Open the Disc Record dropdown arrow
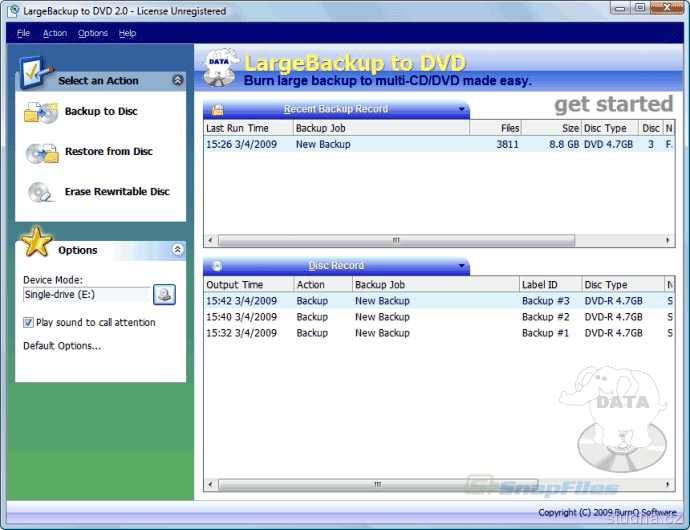Image resolution: width=690 pixels, height=530 pixels. click(461, 266)
